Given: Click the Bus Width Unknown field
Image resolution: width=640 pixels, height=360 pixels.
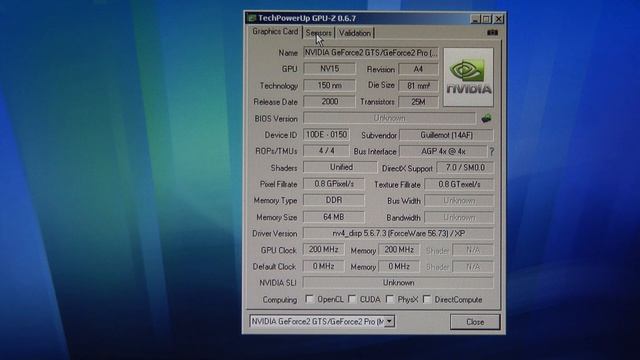Looking at the screenshot, I should tap(459, 201).
